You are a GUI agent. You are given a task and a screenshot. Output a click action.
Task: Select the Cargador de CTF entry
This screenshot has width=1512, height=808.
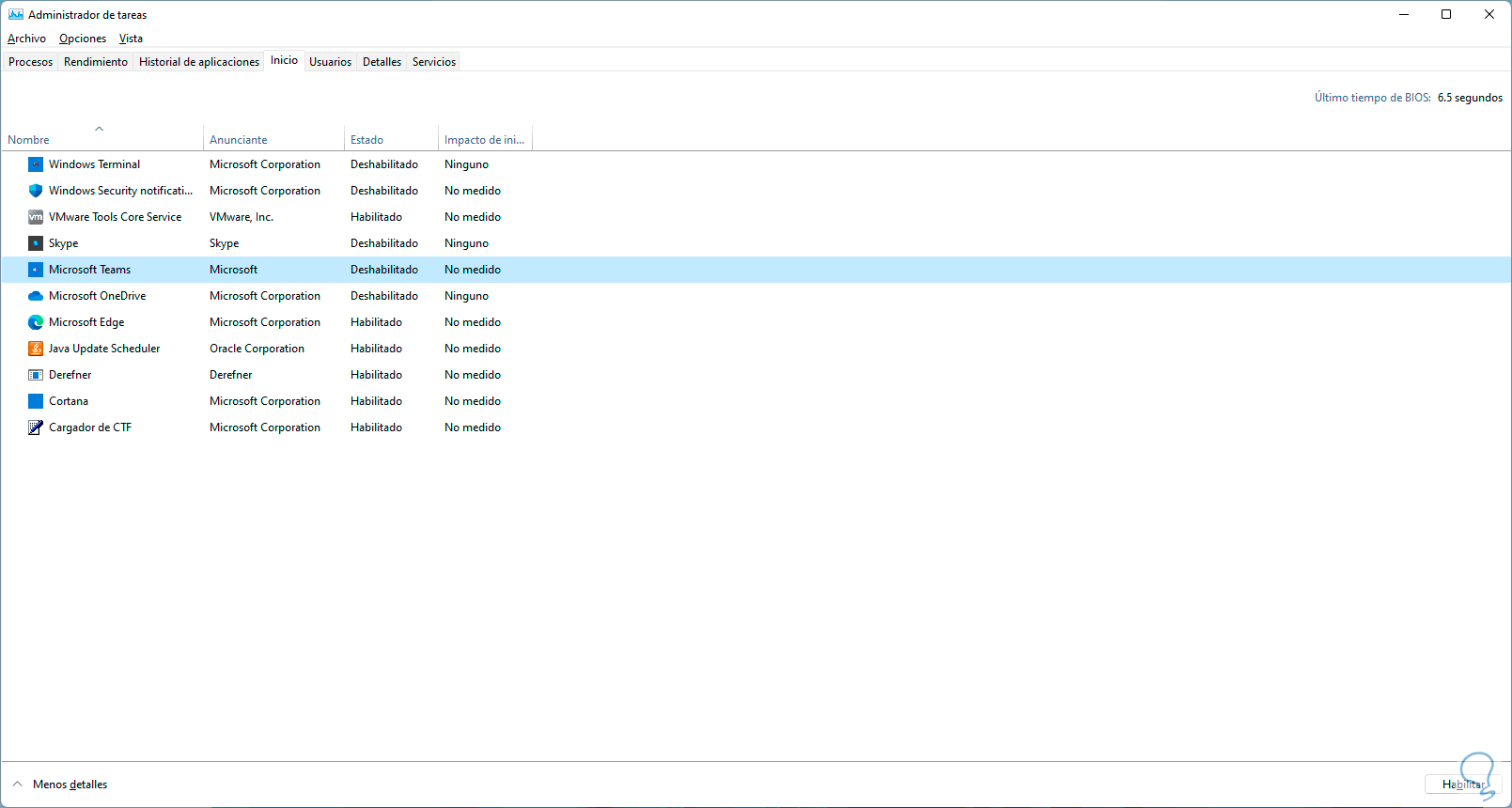click(x=90, y=427)
